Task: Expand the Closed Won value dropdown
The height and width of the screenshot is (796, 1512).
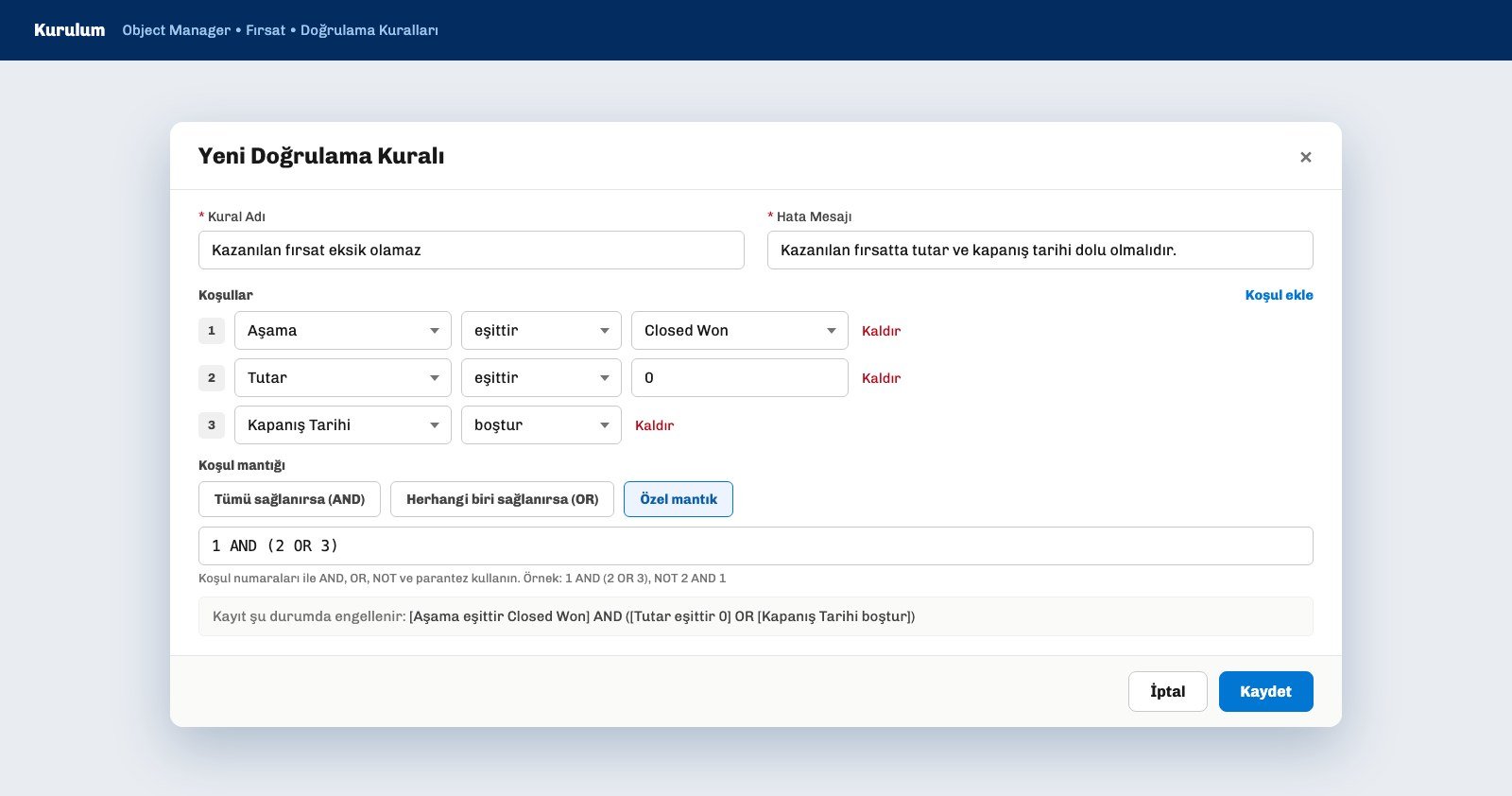Action: coord(740,331)
